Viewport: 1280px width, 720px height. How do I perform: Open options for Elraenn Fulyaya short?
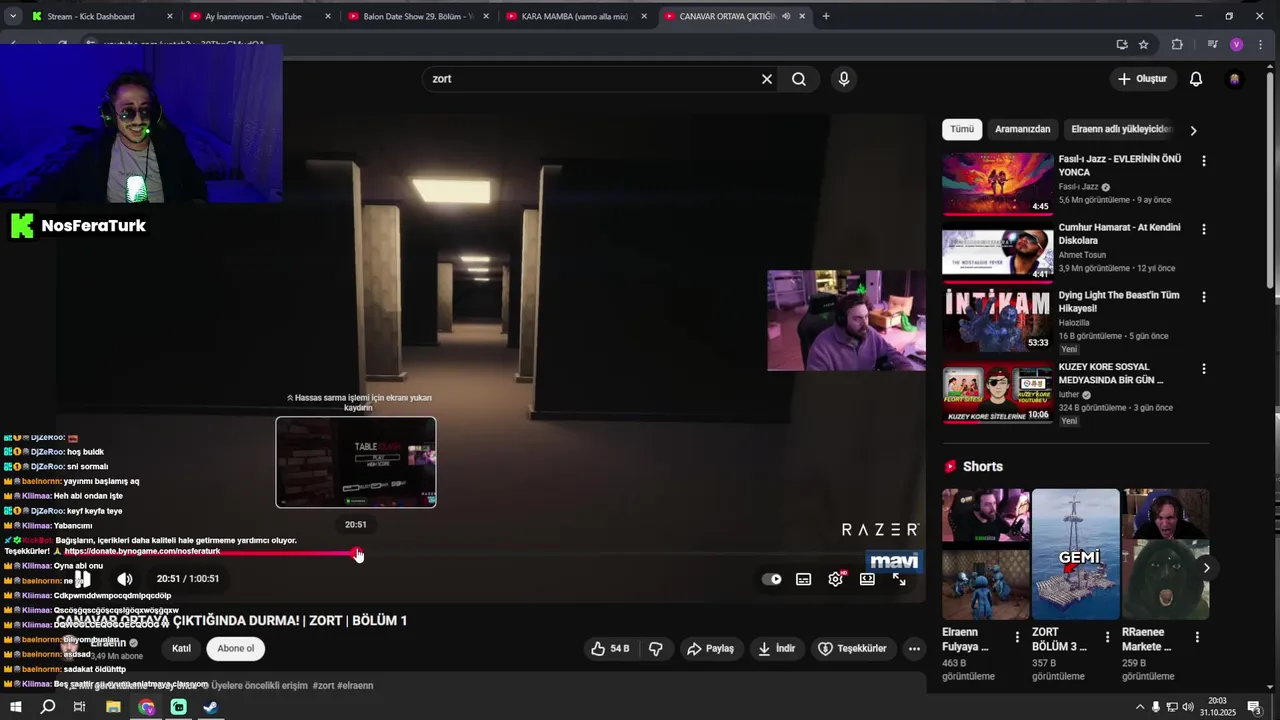(x=1017, y=637)
